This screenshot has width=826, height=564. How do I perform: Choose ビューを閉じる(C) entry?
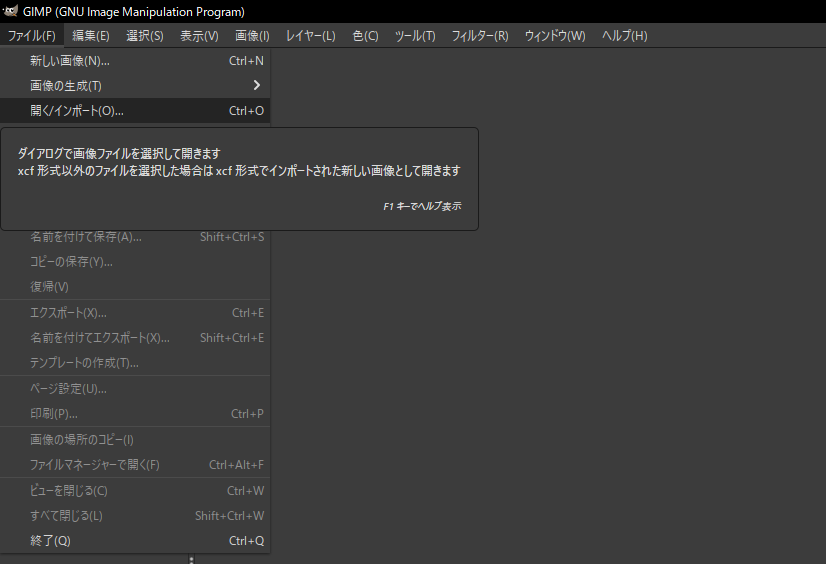[135, 491]
